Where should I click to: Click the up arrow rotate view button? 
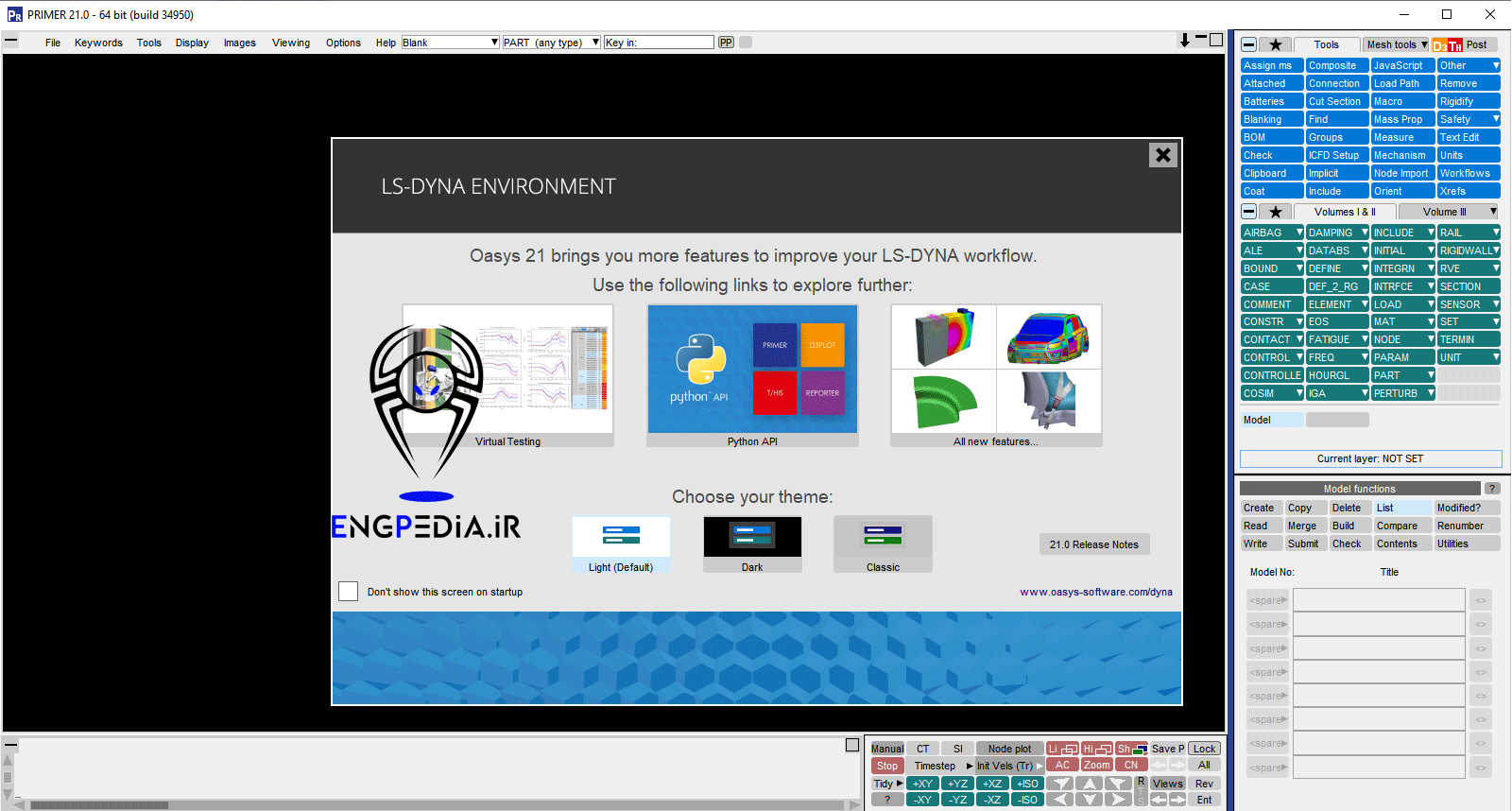point(1090,784)
